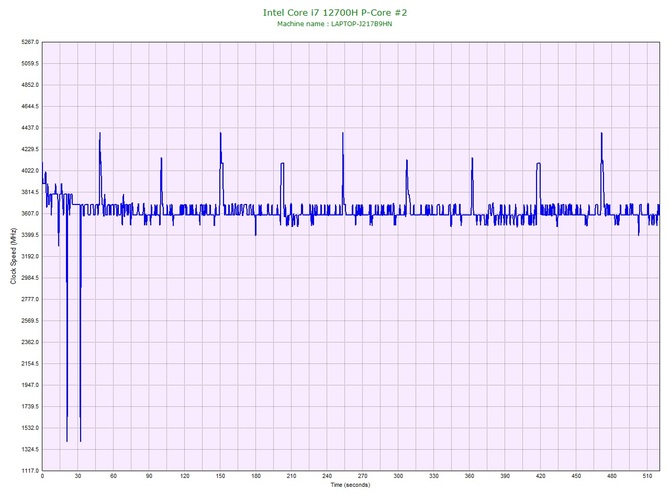
Task: Select the 1117.0 y-axis label
Action: (x=30, y=470)
